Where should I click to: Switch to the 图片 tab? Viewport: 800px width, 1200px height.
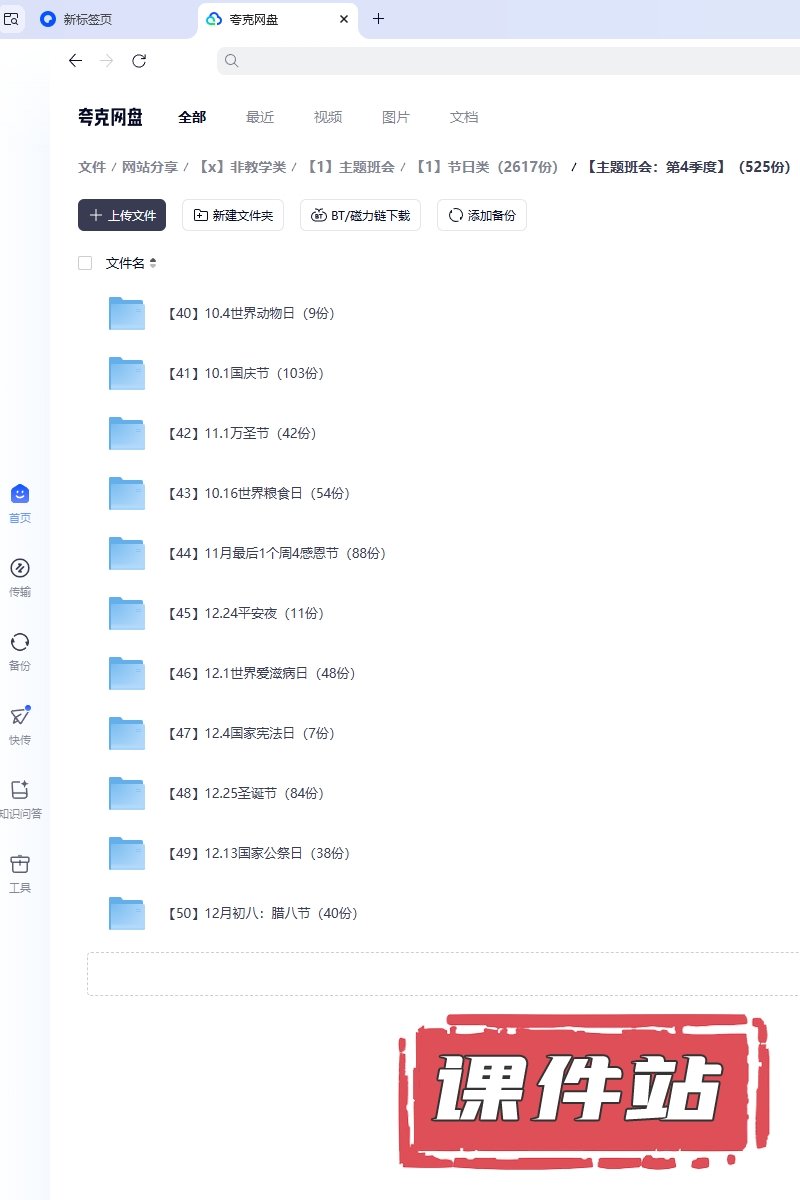[x=396, y=117]
